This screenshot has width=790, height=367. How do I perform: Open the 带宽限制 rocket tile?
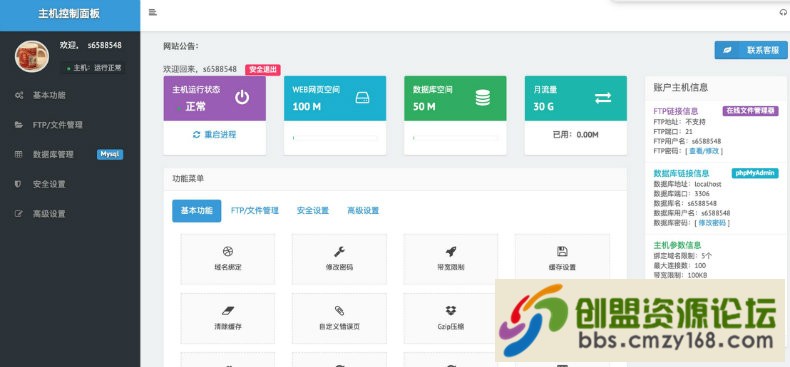click(x=450, y=259)
